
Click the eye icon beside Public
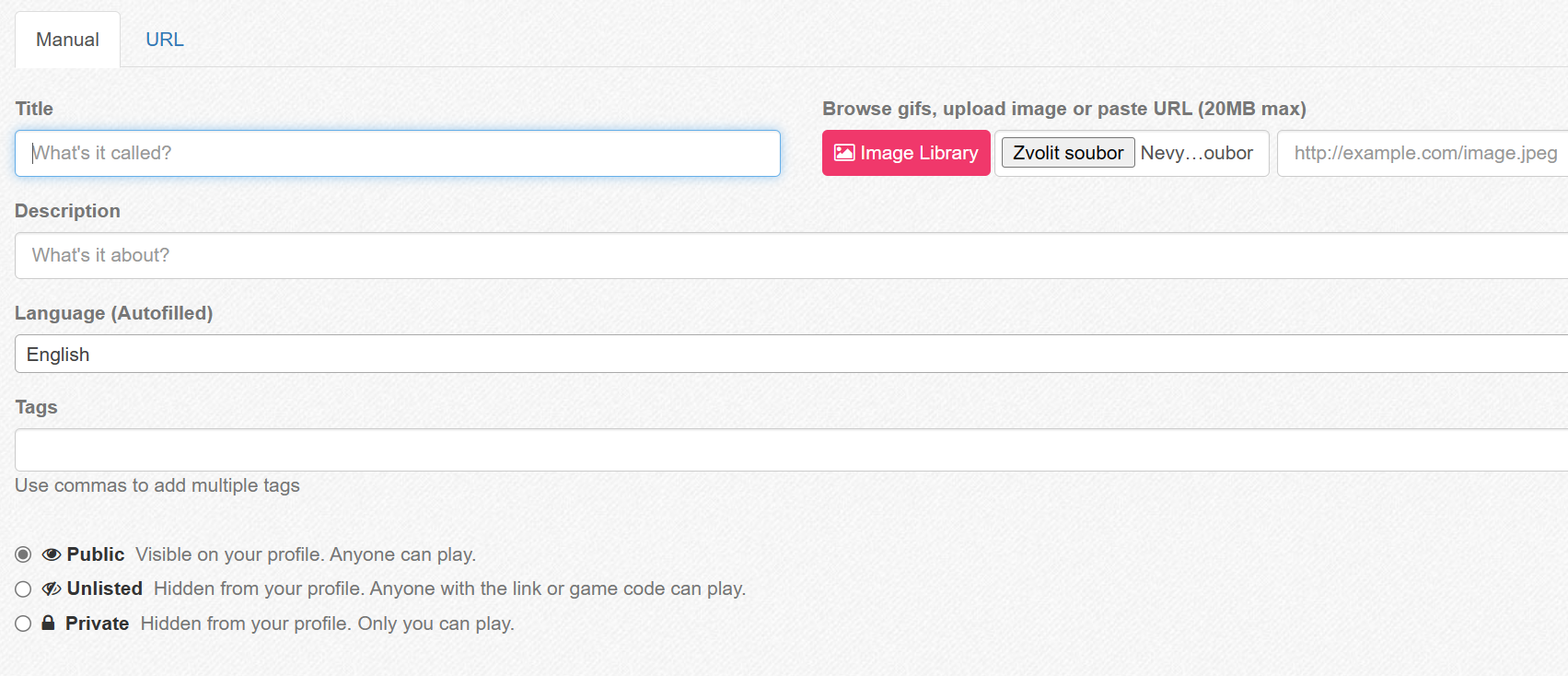tap(52, 554)
